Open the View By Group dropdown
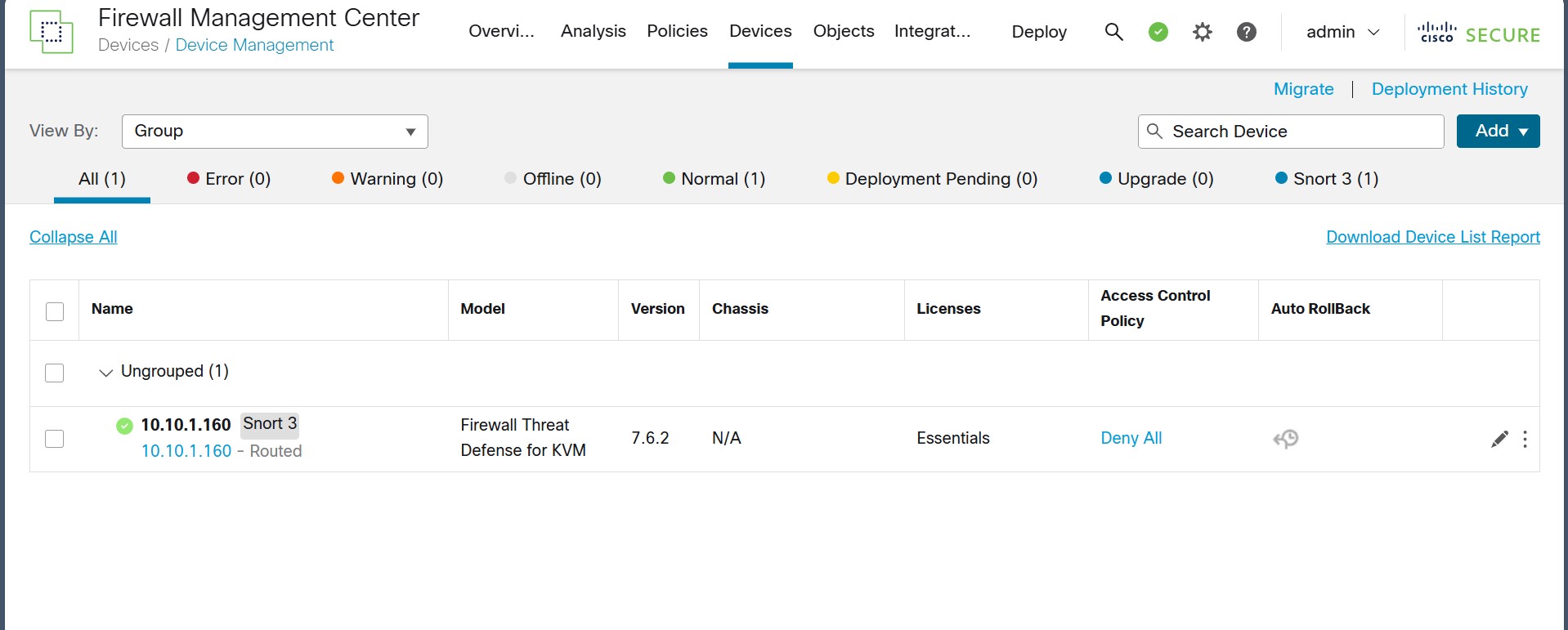The width and height of the screenshot is (1568, 630). click(x=275, y=132)
